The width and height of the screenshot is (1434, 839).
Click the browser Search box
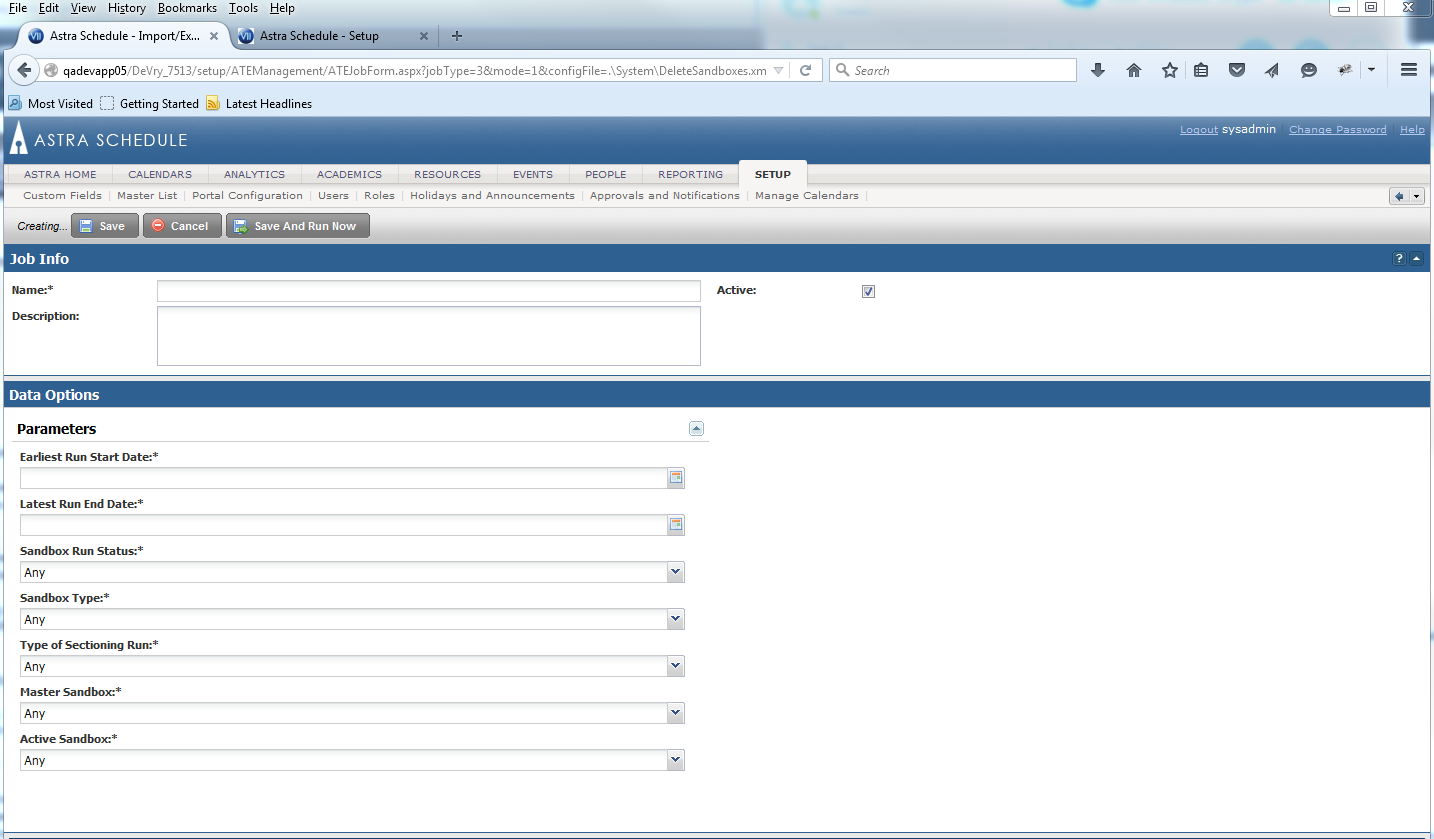point(953,70)
